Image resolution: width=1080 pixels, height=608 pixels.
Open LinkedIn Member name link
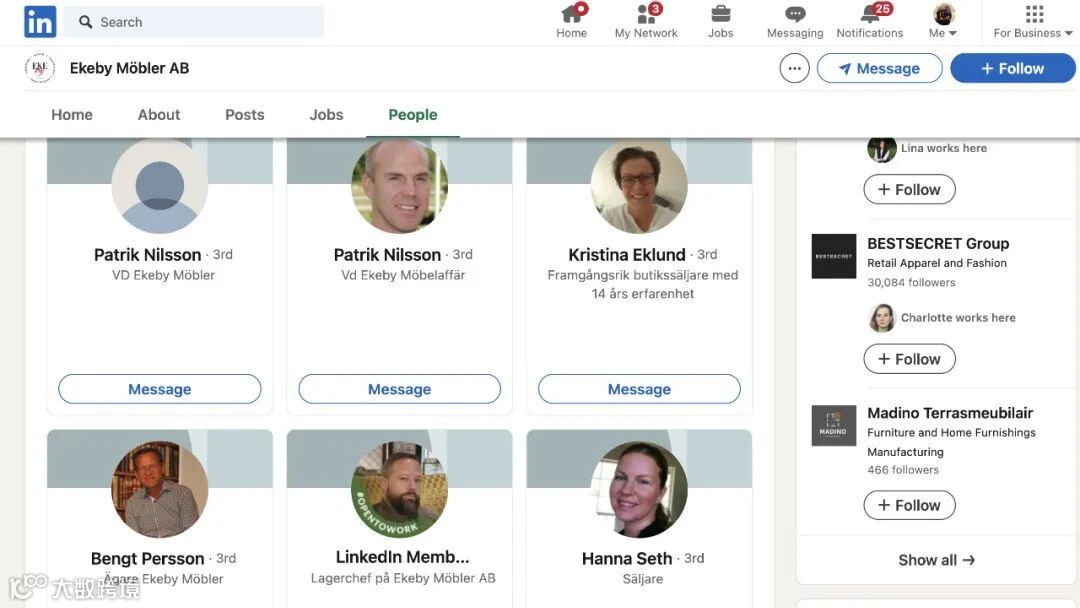tap(402, 557)
